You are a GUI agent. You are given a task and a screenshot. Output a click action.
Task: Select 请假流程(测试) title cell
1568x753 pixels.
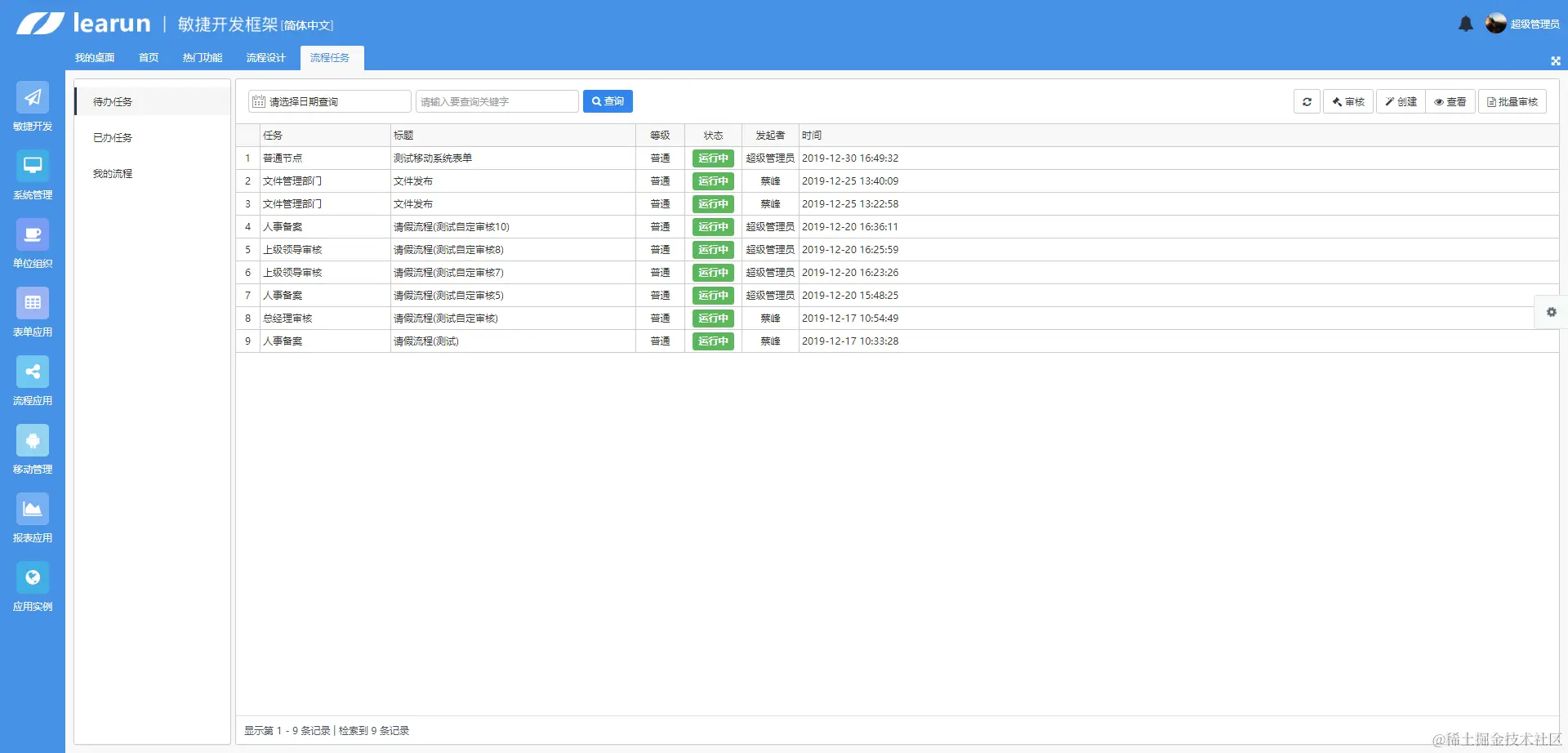click(x=513, y=341)
